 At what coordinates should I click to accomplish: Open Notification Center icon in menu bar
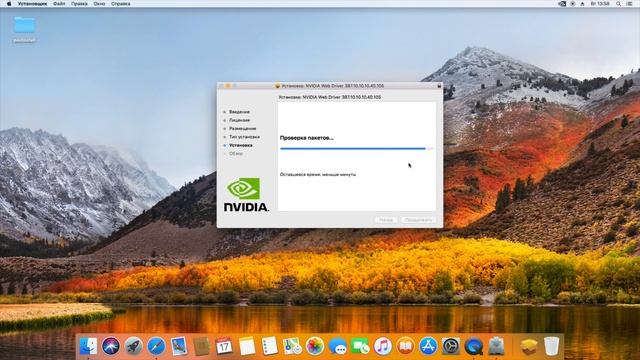[630, 4]
